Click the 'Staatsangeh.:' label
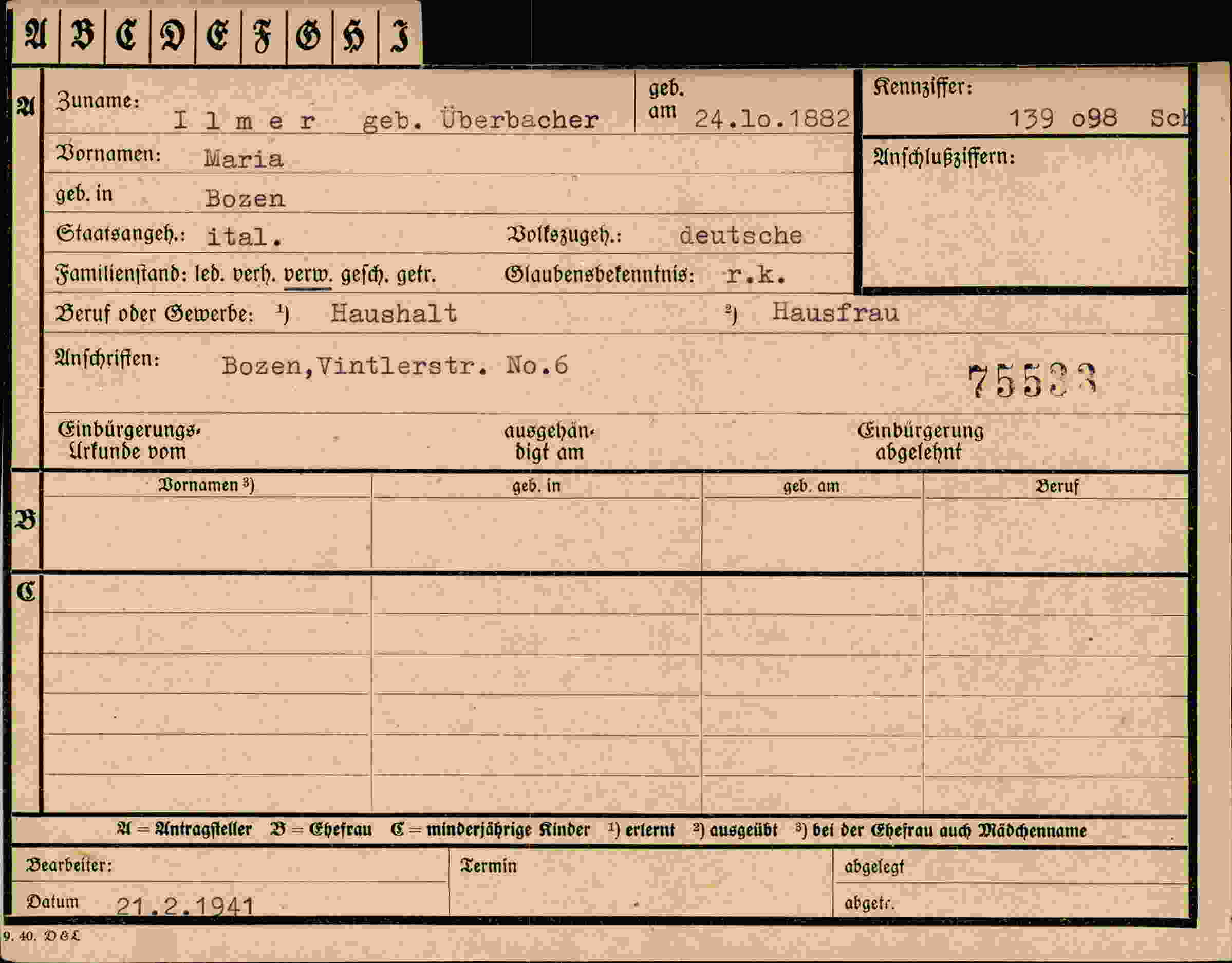 [x=121, y=234]
